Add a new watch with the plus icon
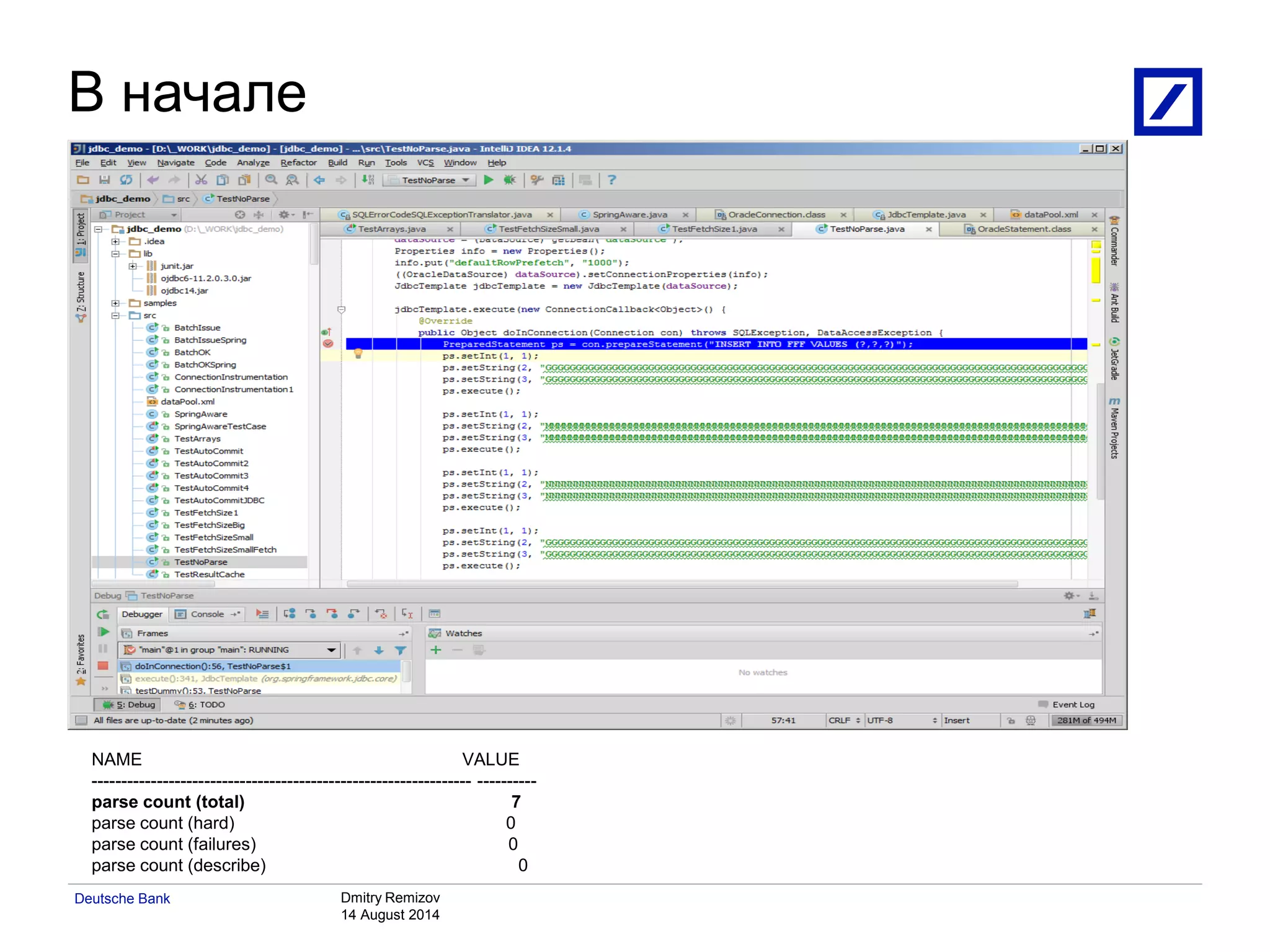 tap(436, 650)
